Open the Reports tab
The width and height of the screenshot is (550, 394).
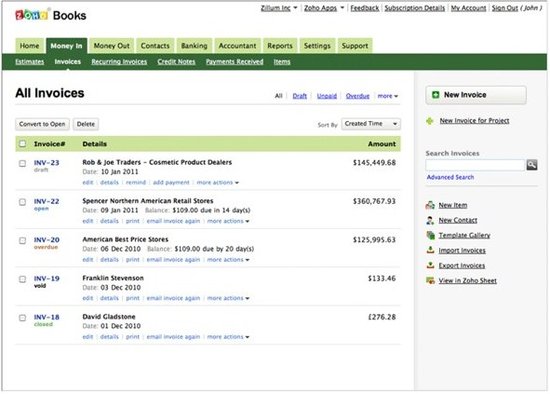coord(280,46)
